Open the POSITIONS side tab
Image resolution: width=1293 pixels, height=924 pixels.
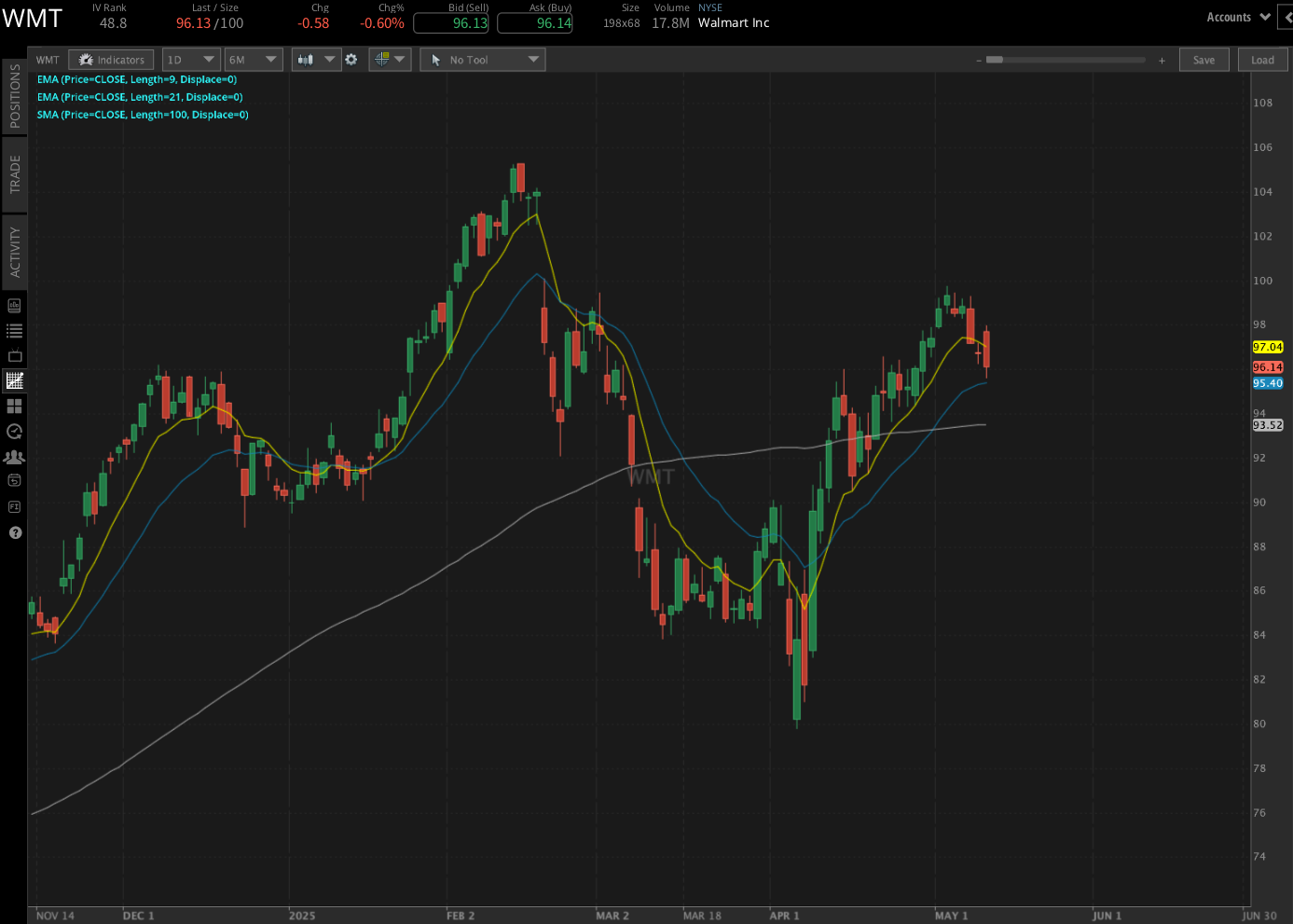(x=14, y=95)
